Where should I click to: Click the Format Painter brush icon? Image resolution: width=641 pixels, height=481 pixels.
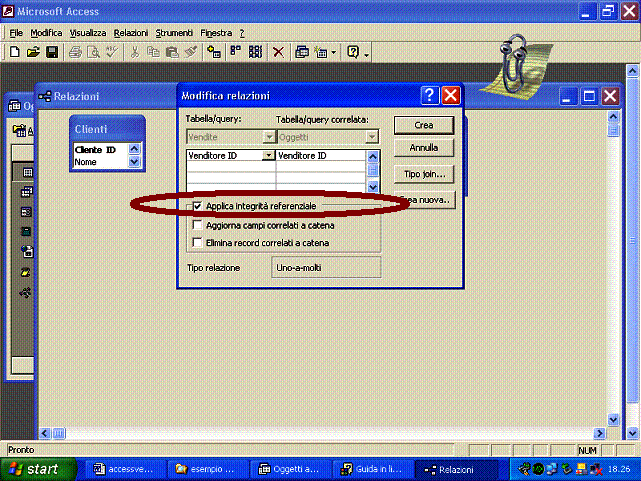tap(191, 52)
